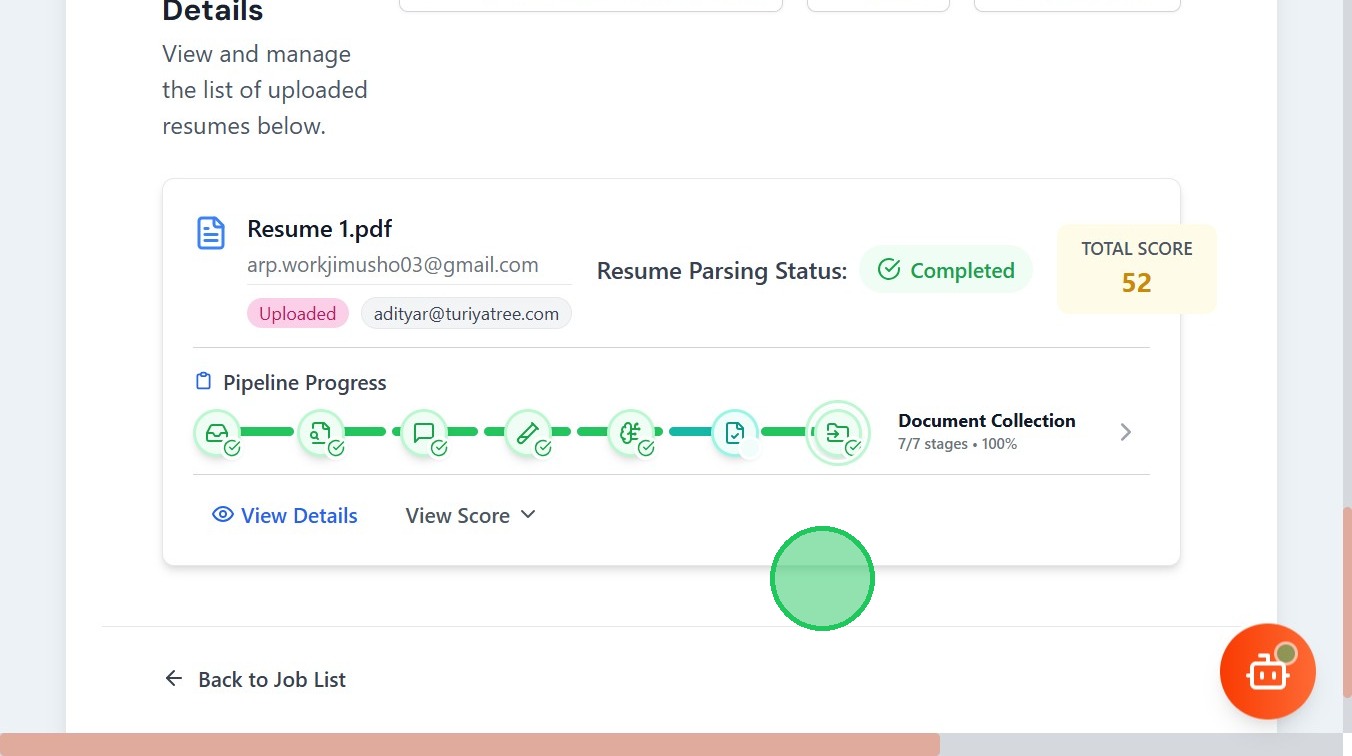Open the View Details link
Screen dimensions: 1352x756
(x=298, y=515)
